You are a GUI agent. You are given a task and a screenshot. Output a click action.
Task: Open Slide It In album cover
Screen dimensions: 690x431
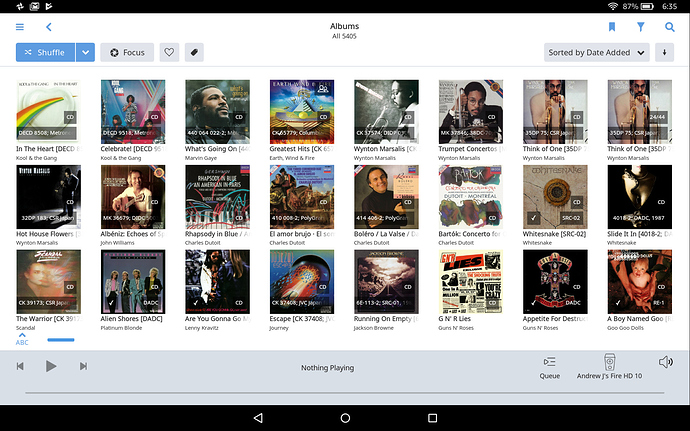point(640,197)
